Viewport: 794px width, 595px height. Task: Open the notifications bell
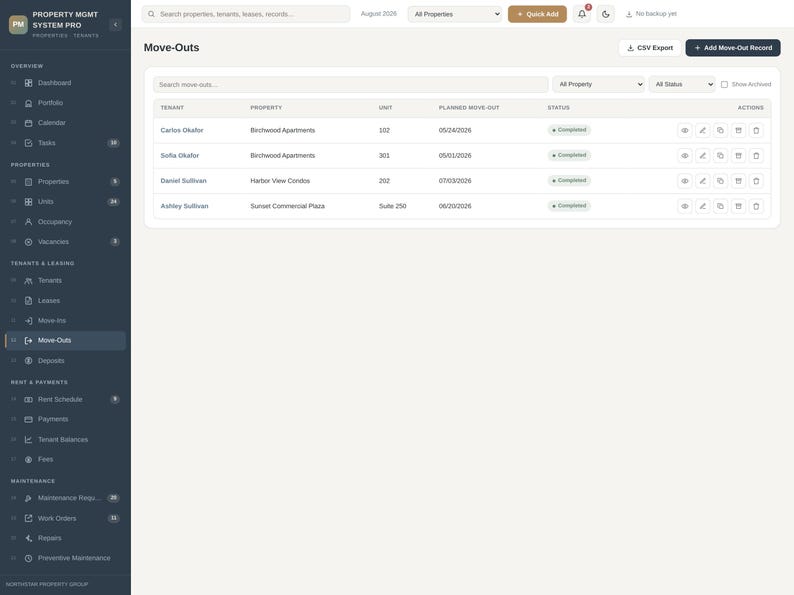[582, 14]
